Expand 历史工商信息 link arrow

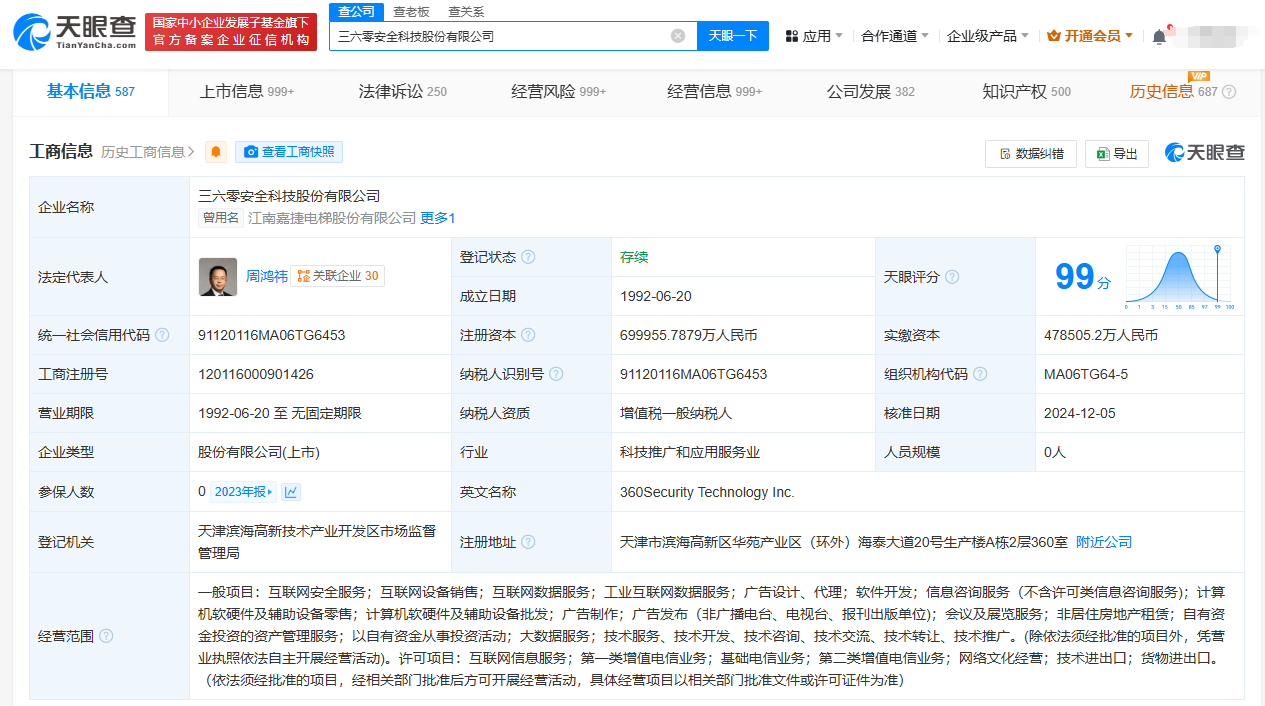click(191, 152)
